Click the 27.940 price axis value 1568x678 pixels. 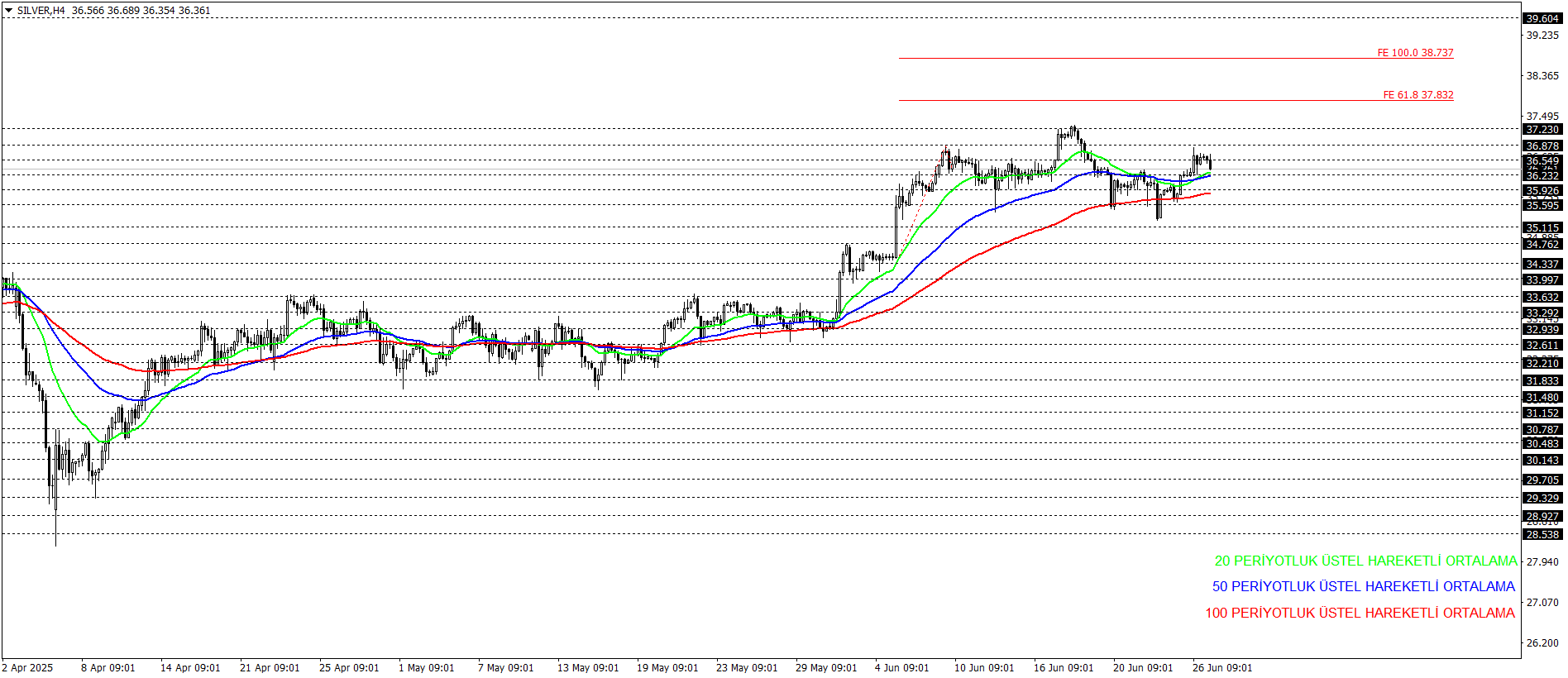coord(1542,562)
